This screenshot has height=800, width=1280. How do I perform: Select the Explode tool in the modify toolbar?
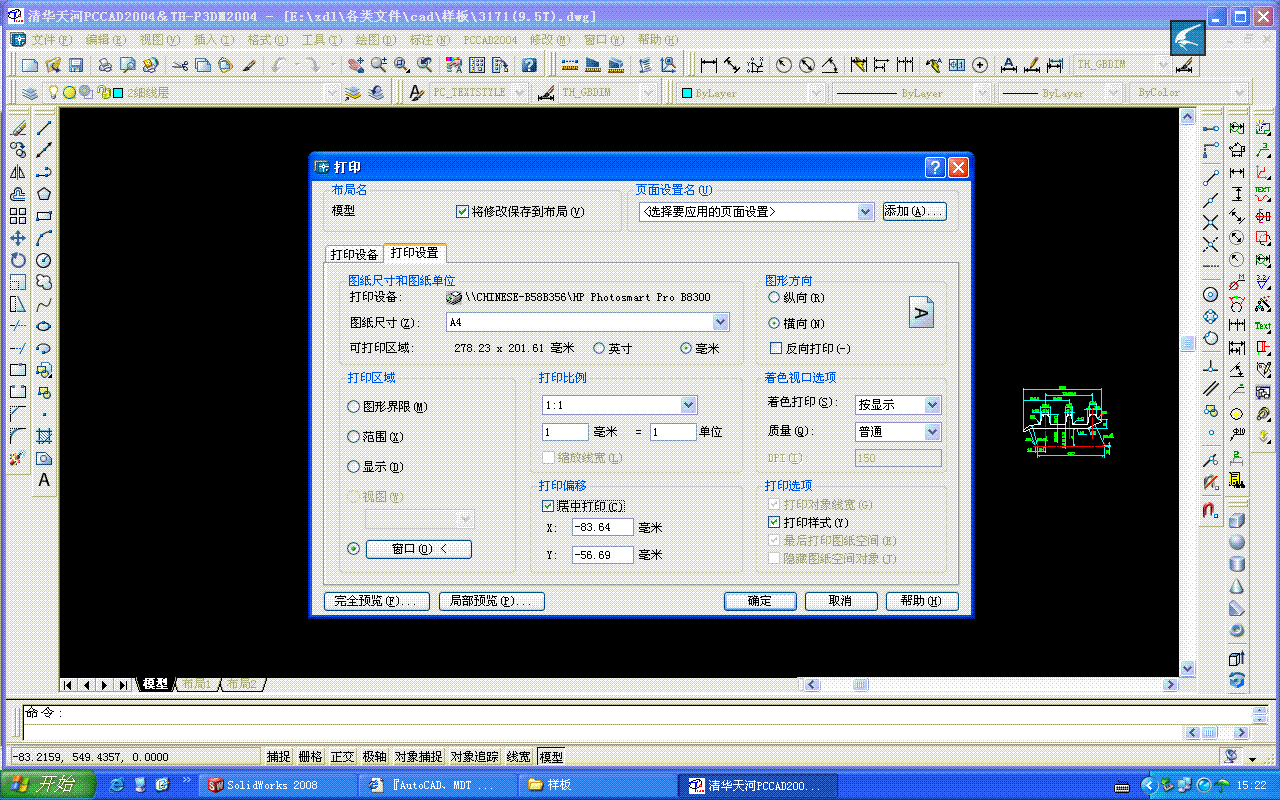18,458
